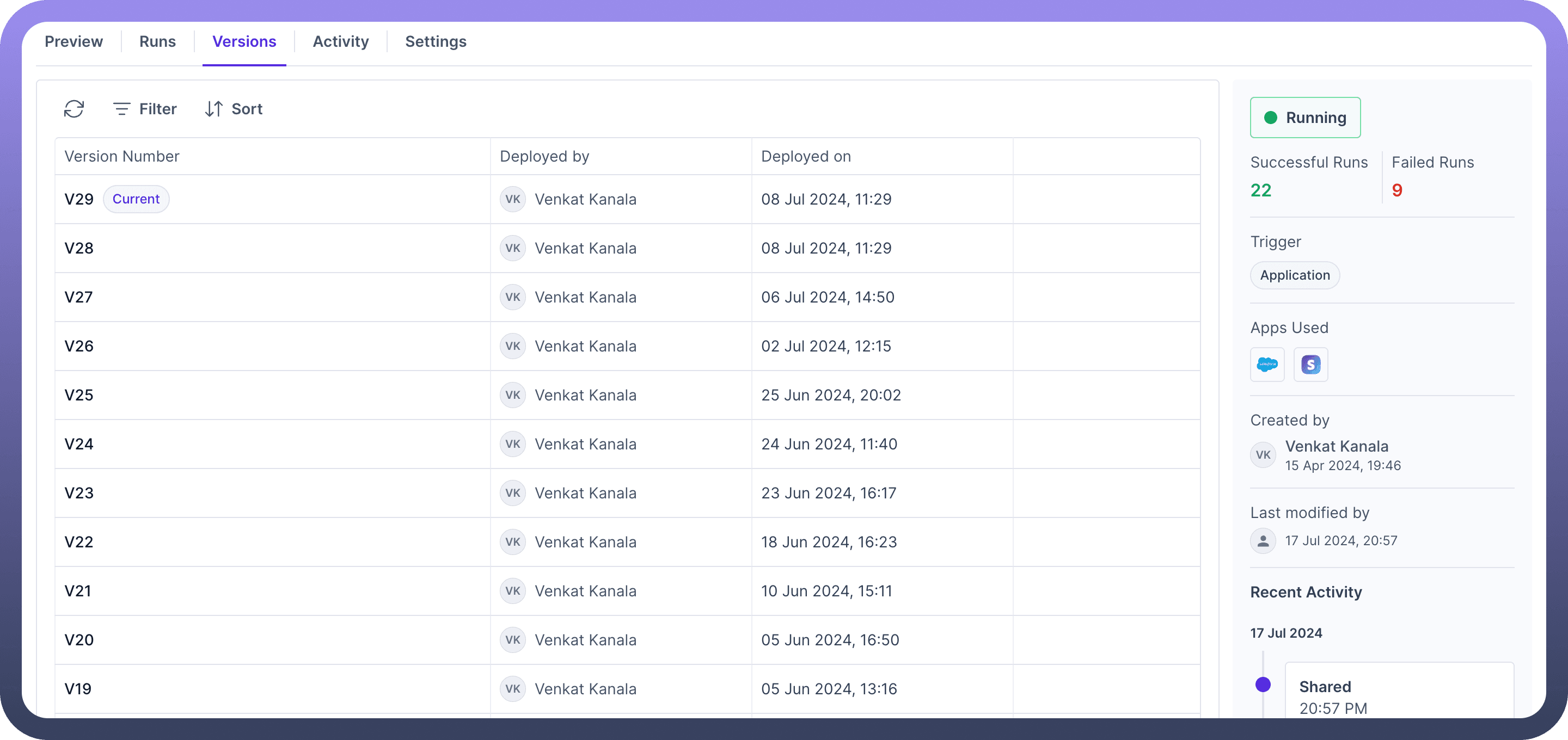
Task: Open the Shared recent activity card
Action: point(1399,694)
